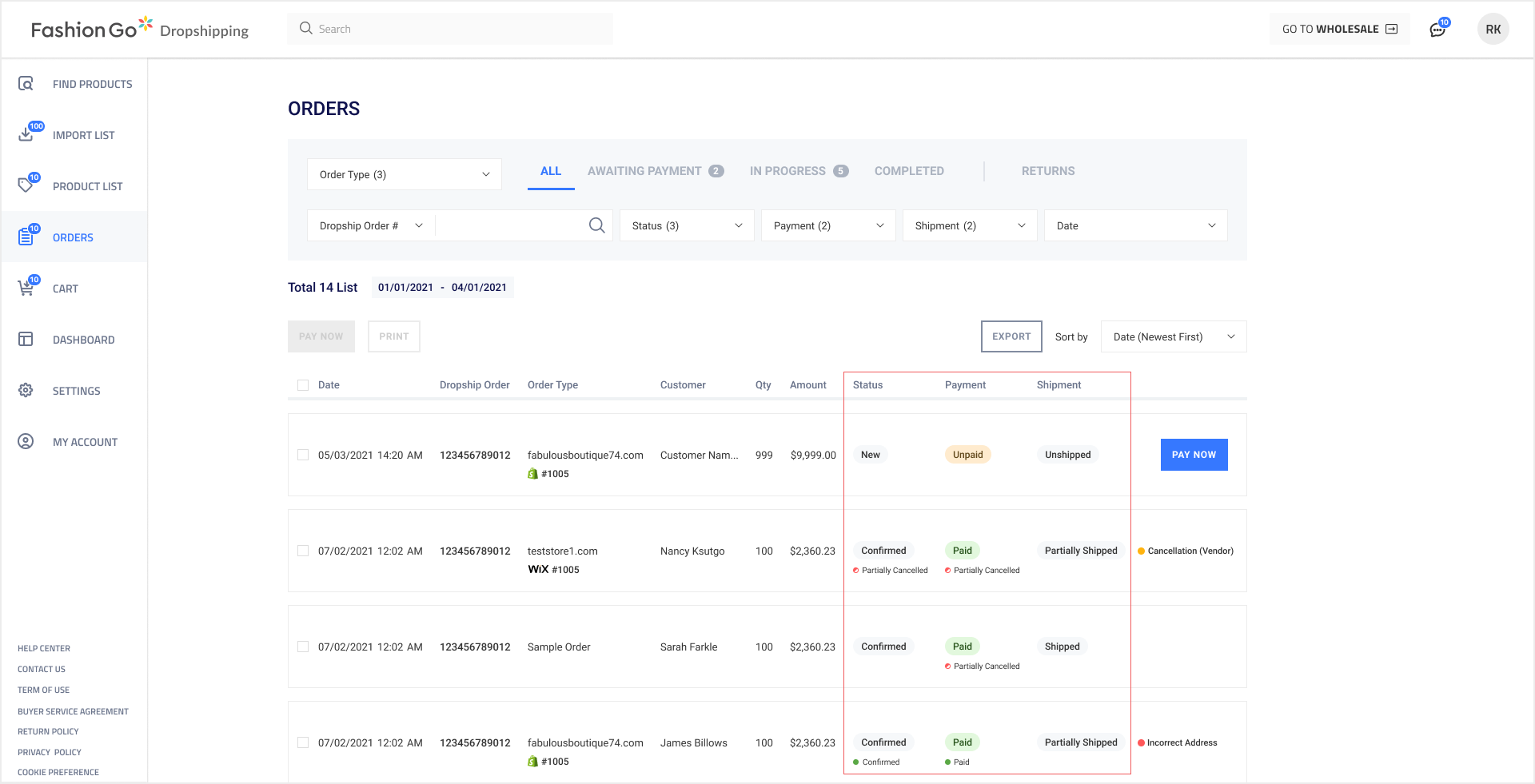Click the Go To Wholesale exit arrow icon
This screenshot has height=784, width=1535.
pos(1391,29)
